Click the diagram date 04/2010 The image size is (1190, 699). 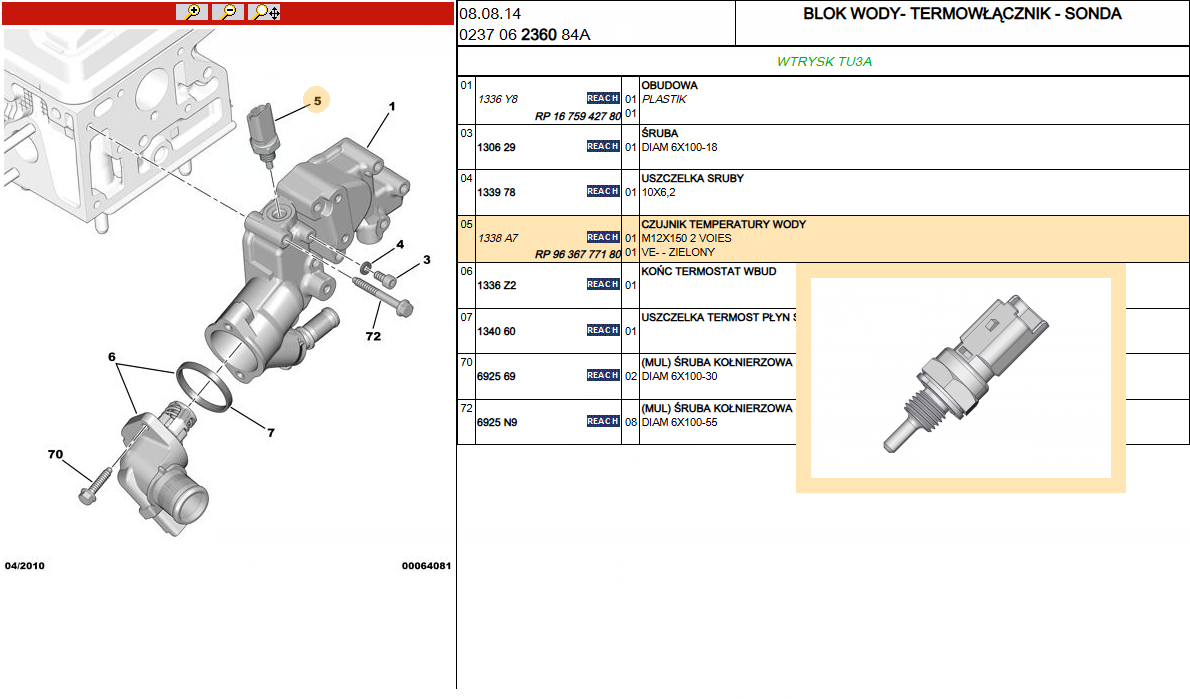click(x=25, y=565)
